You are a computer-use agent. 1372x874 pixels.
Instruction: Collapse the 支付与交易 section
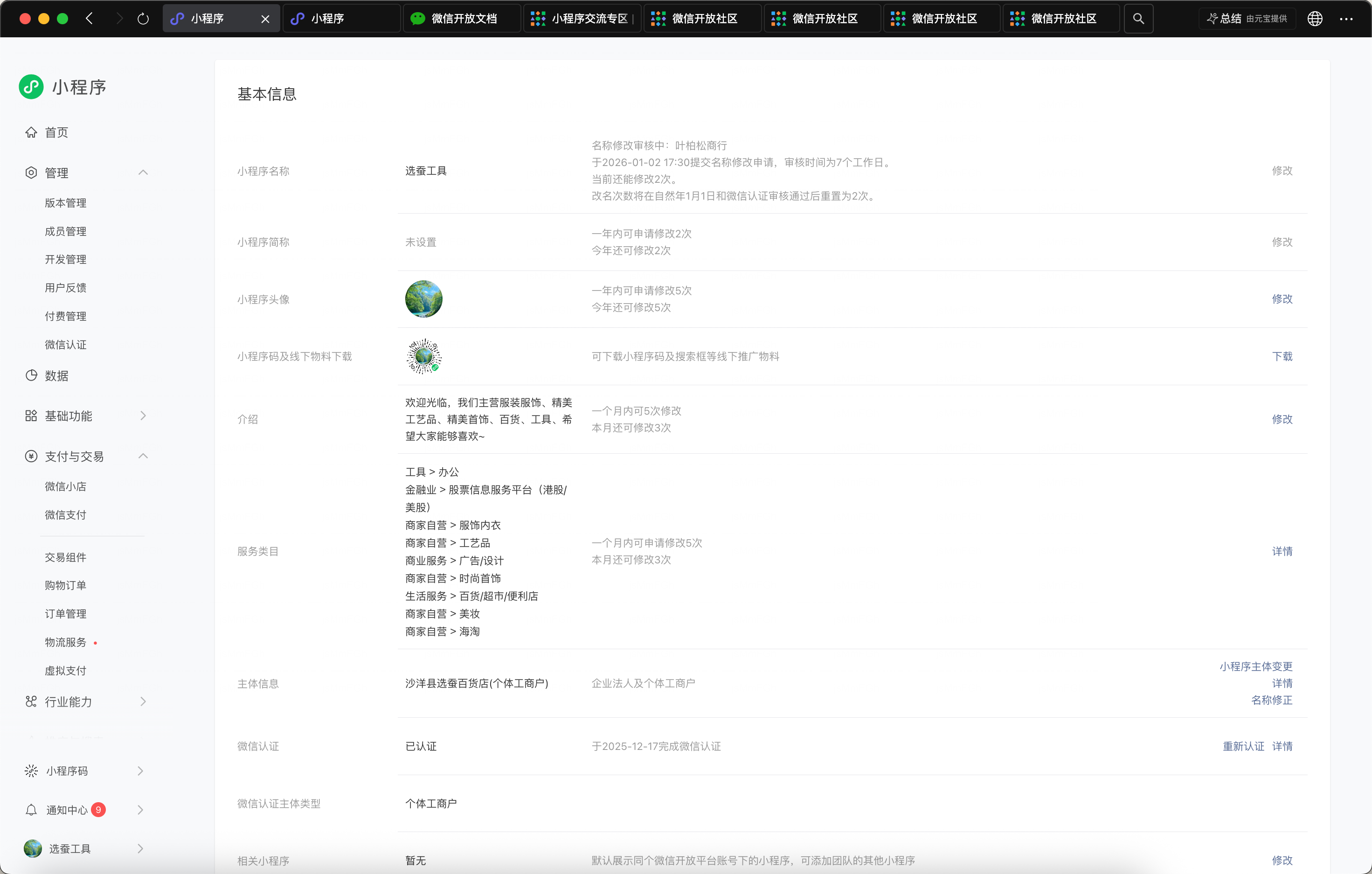(143, 457)
